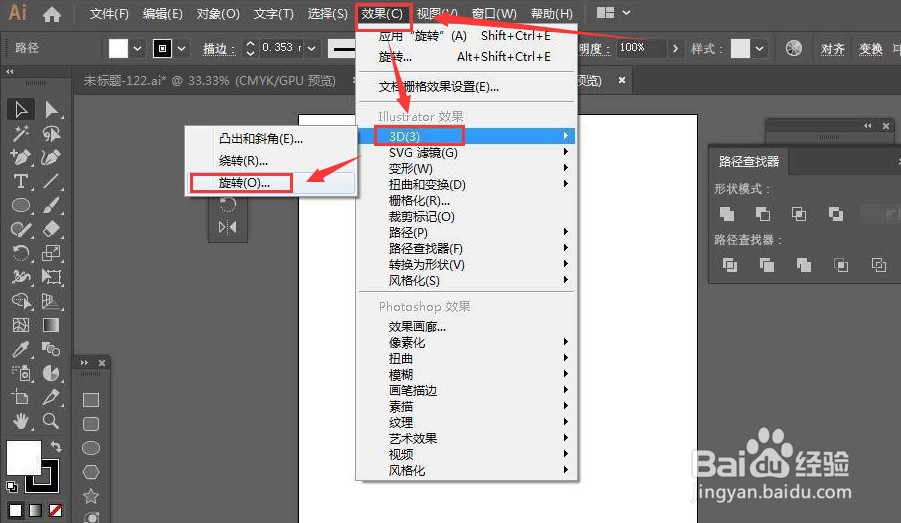This screenshot has height=523, width=901.
Task: Select the Rotate tool in main toolbar
Action: [x=21, y=253]
